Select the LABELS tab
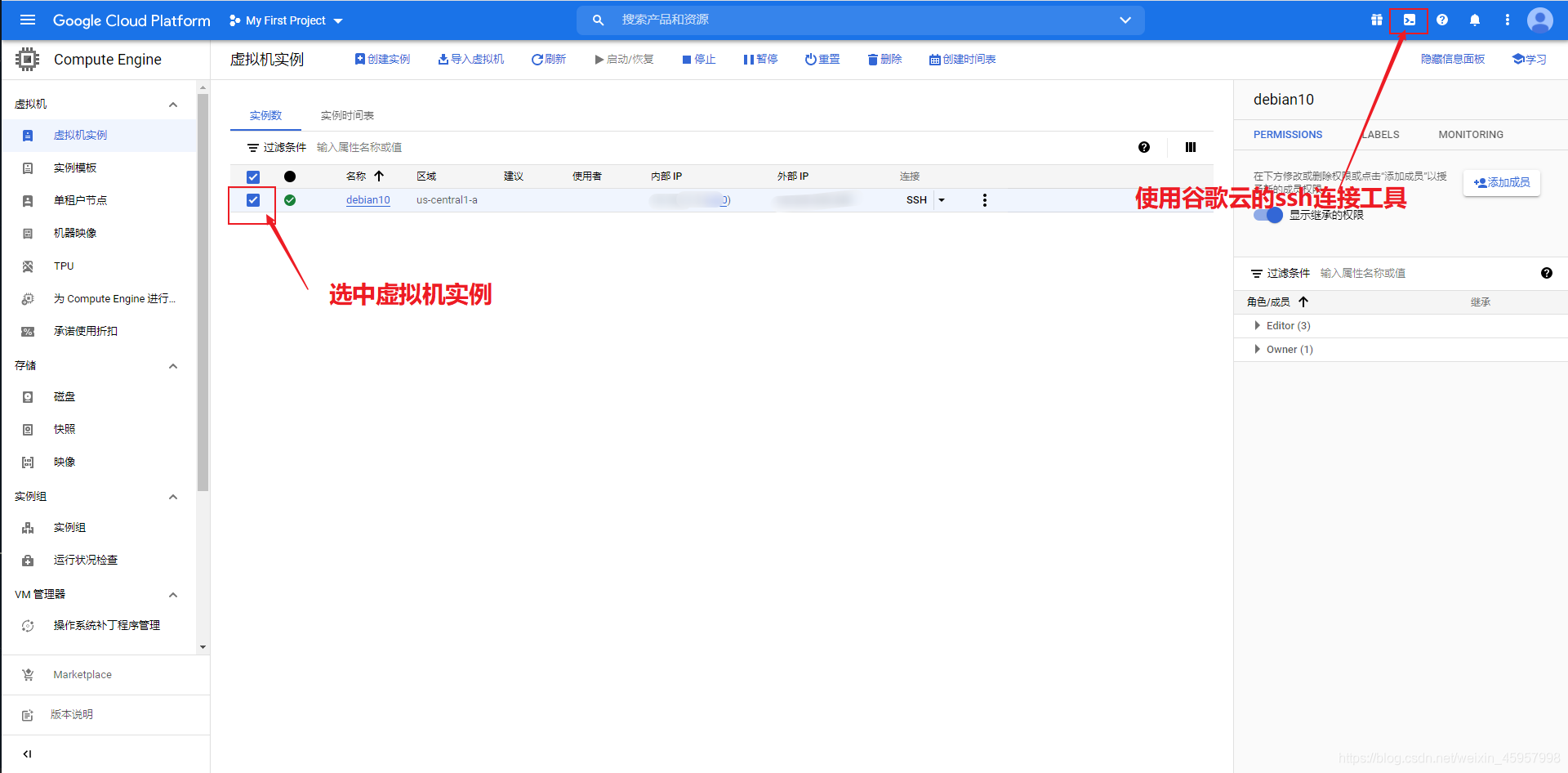1568x773 pixels. 1380,135
